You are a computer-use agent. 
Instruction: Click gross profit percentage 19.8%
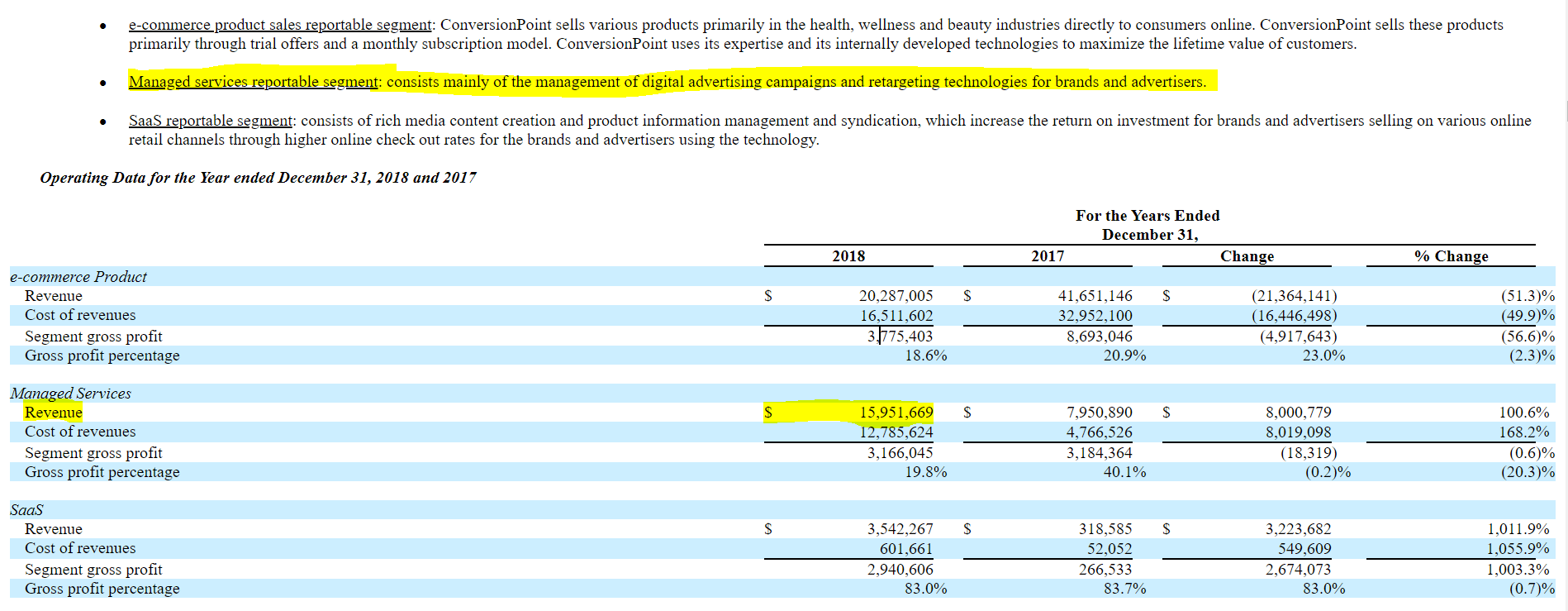coord(925,472)
